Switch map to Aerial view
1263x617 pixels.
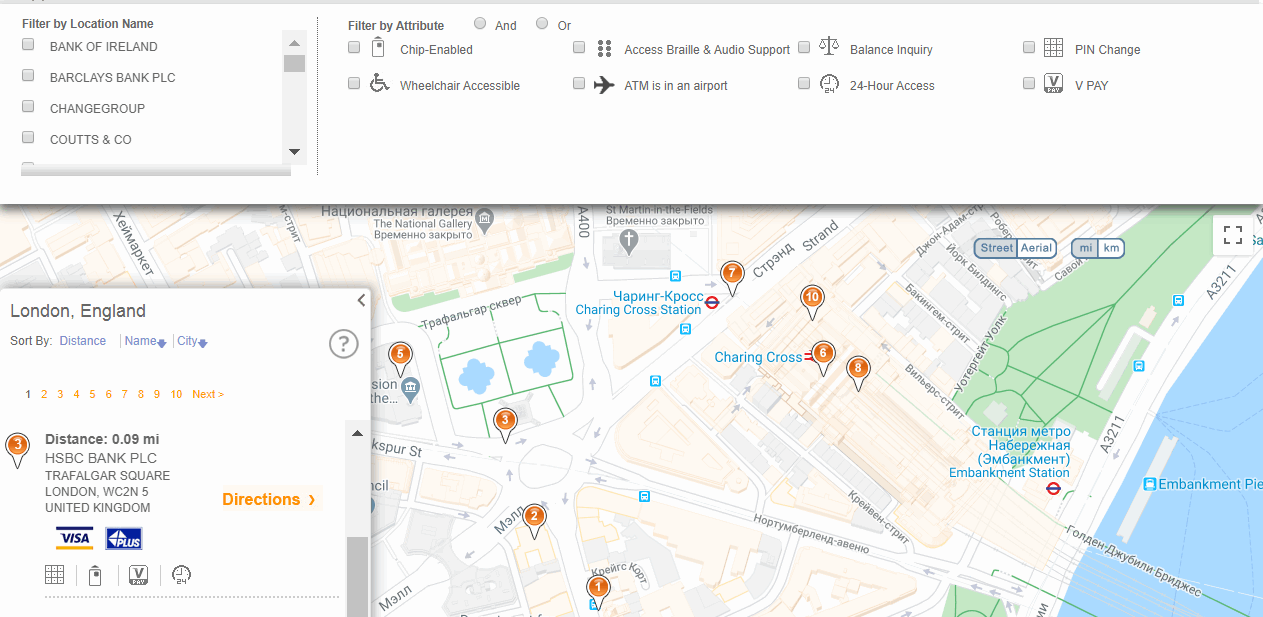pos(1036,248)
